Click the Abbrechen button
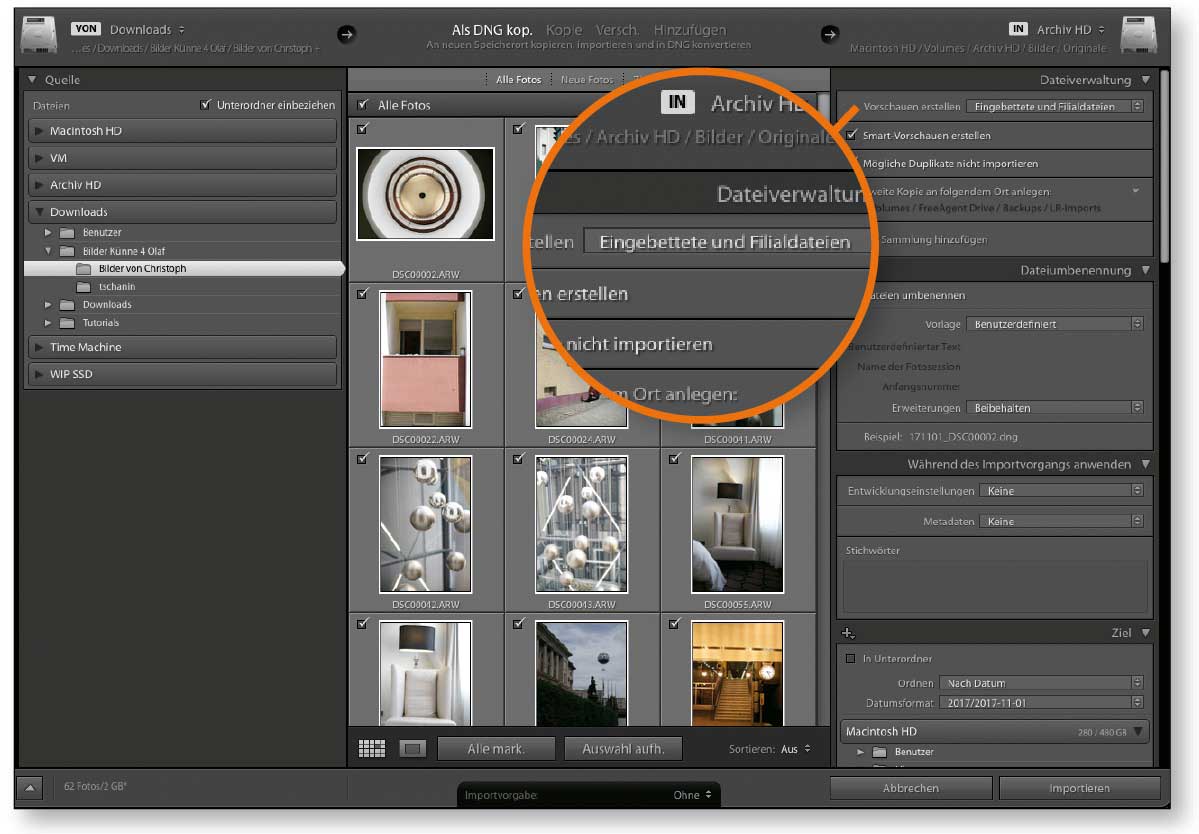Screen dimensions: 1199x834 coord(910,788)
